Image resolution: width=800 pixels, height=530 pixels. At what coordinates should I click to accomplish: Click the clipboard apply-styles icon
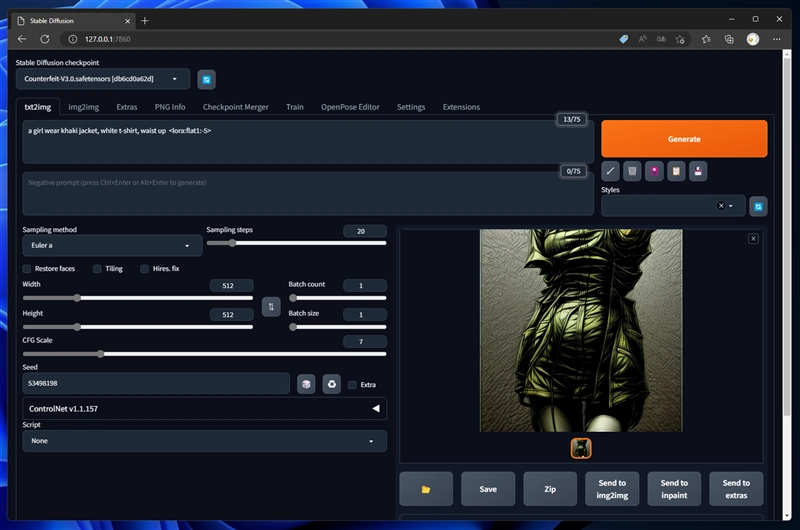pyautogui.click(x=676, y=171)
